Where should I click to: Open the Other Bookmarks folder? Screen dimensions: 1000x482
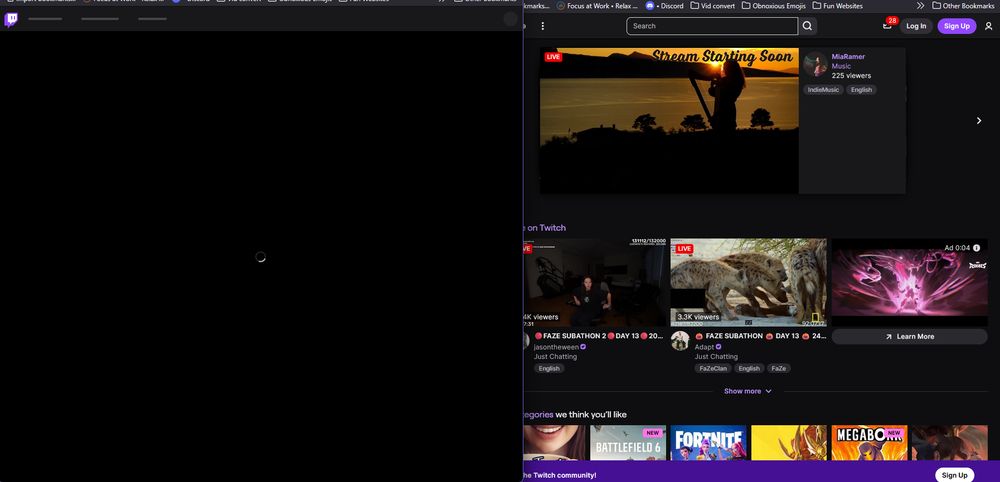(963, 6)
